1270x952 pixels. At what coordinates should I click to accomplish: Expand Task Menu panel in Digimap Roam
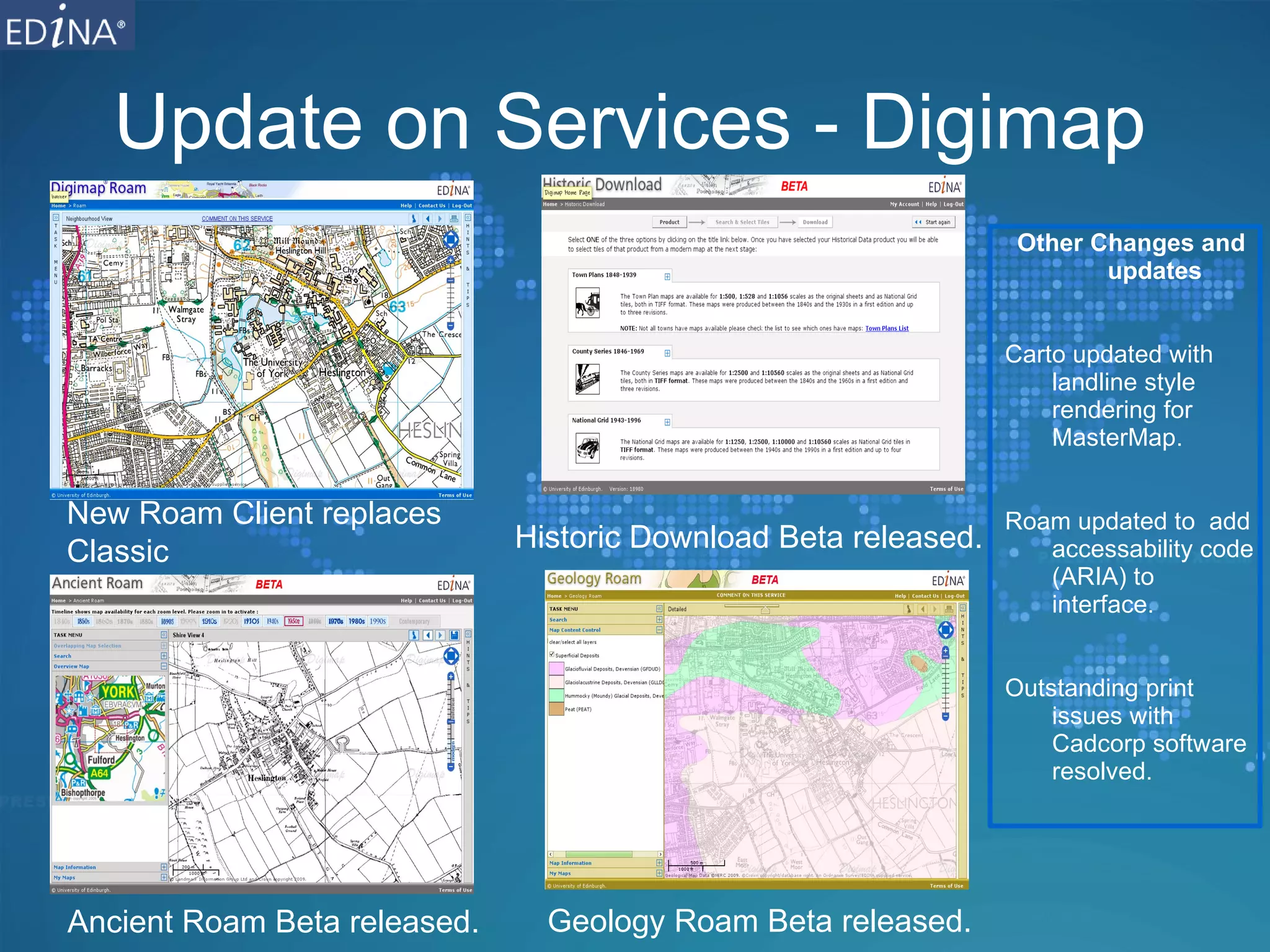tap(55, 218)
